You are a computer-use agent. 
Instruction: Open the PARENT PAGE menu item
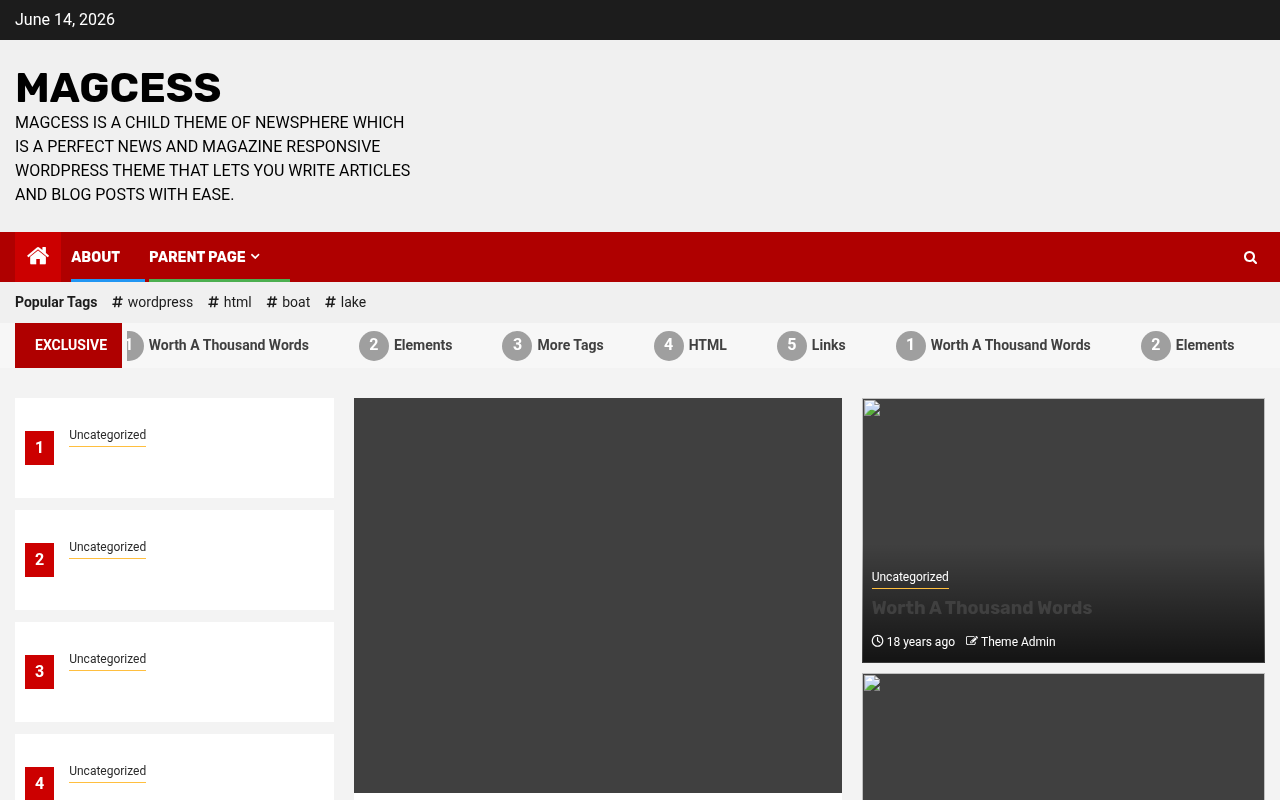(197, 257)
